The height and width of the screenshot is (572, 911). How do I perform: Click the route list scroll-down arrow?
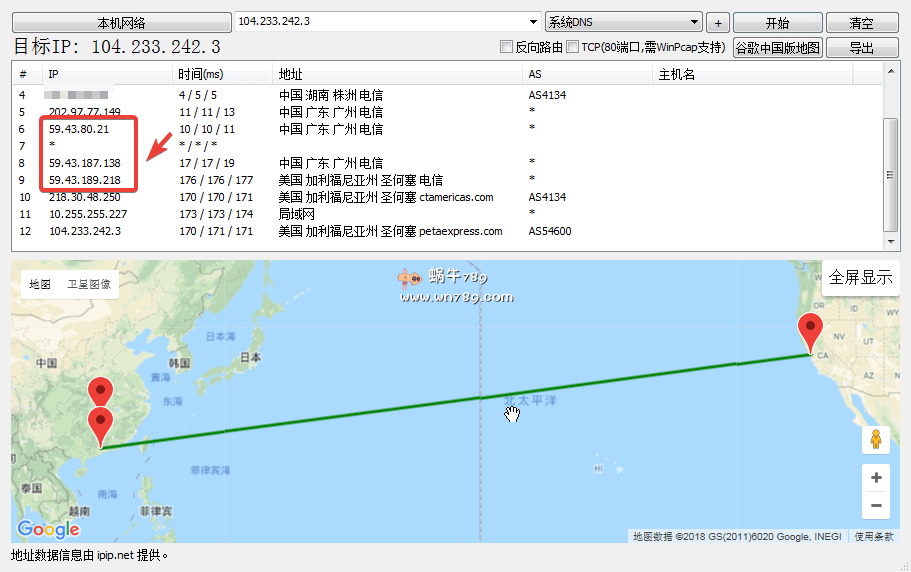coord(890,242)
